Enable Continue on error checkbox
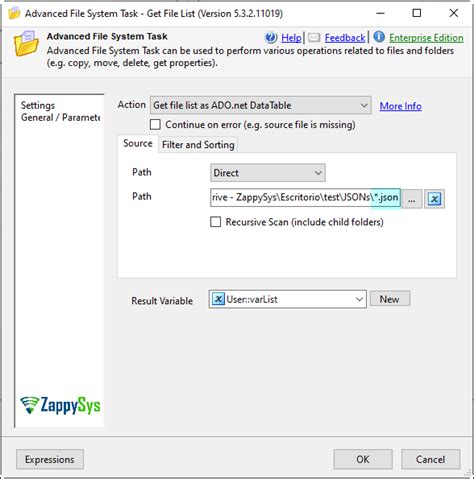 [155, 125]
